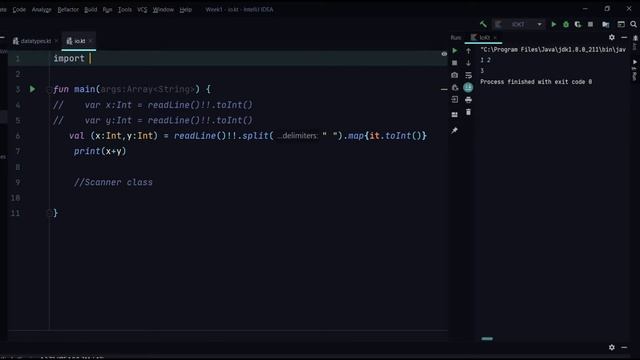Open the Analyze menu
Image resolution: width=640 pixels, height=360 pixels.
coord(42,9)
